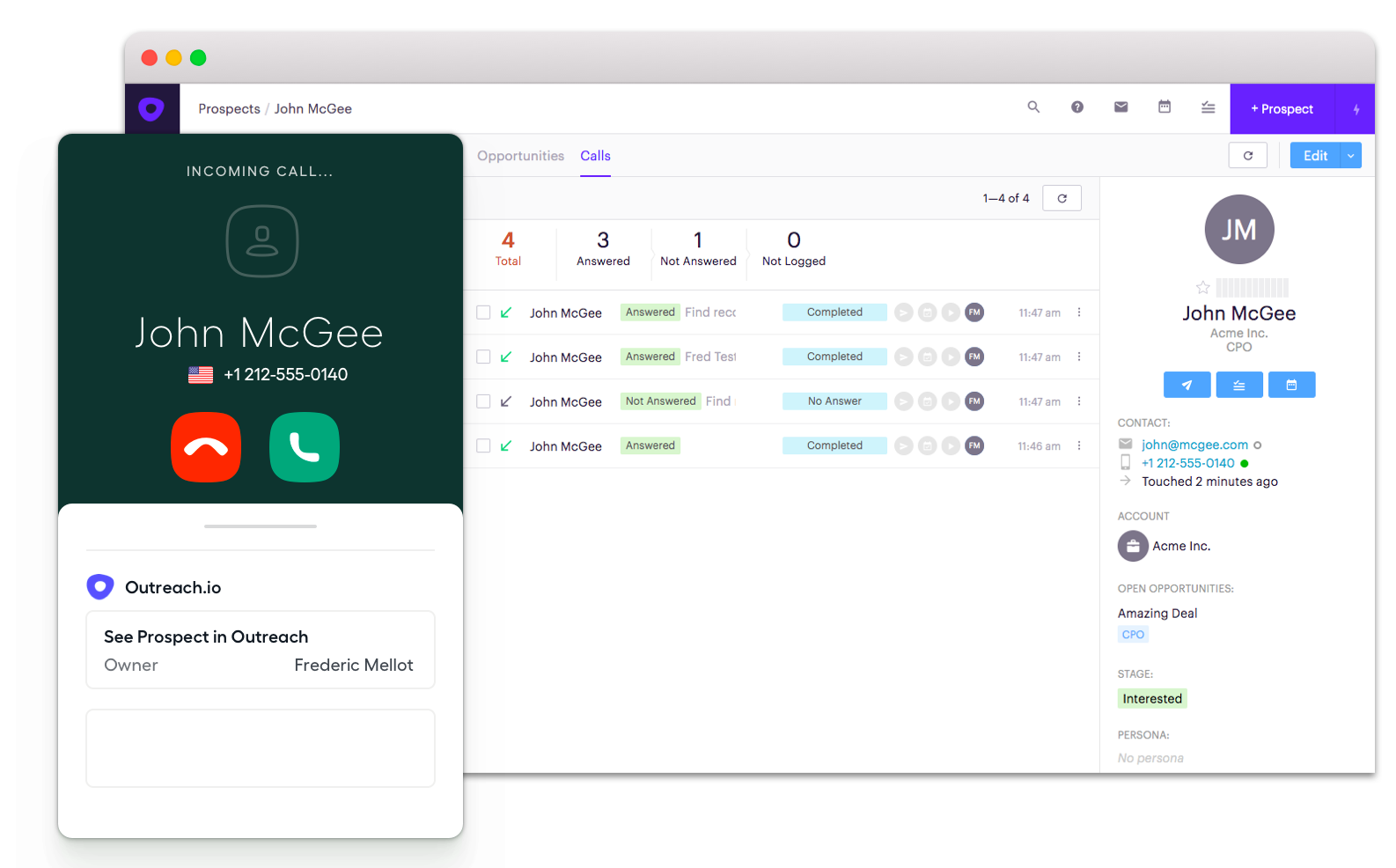Click Find reco call note text

710,313
